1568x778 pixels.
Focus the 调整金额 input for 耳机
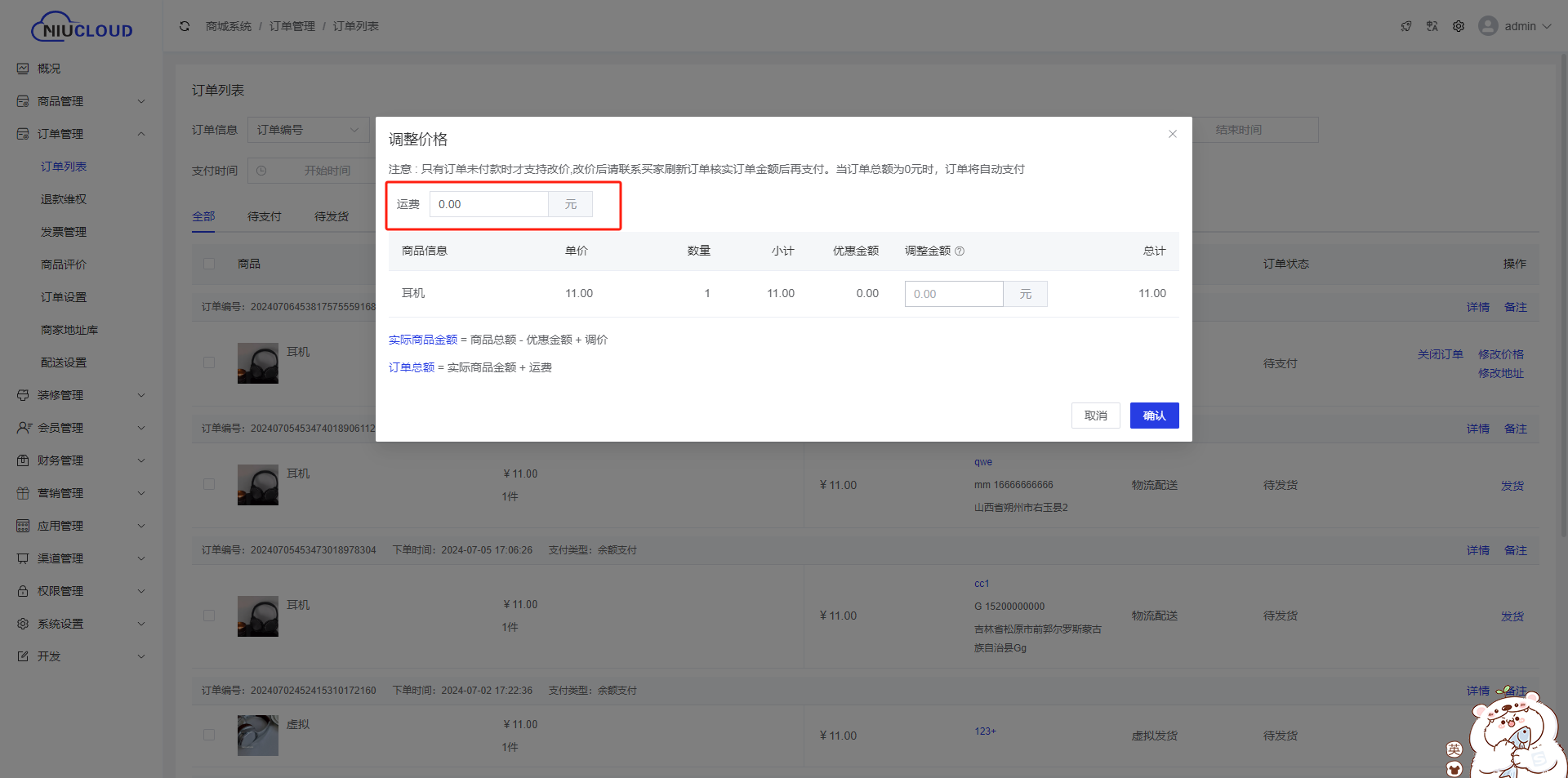coord(953,294)
